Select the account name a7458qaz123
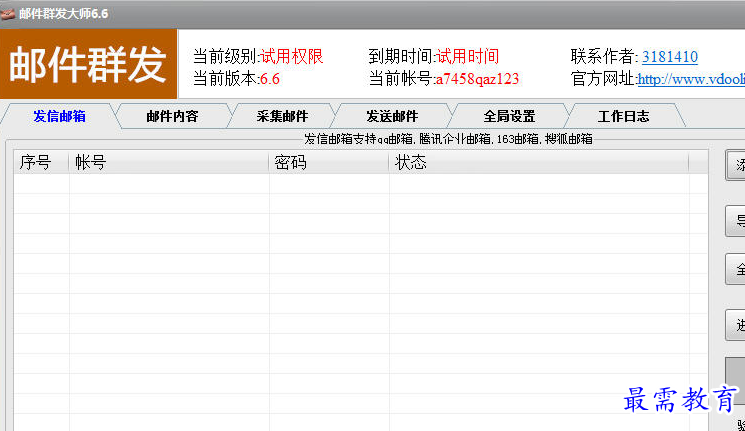Viewport: 745px width, 431px height. pyautogui.click(x=477, y=79)
